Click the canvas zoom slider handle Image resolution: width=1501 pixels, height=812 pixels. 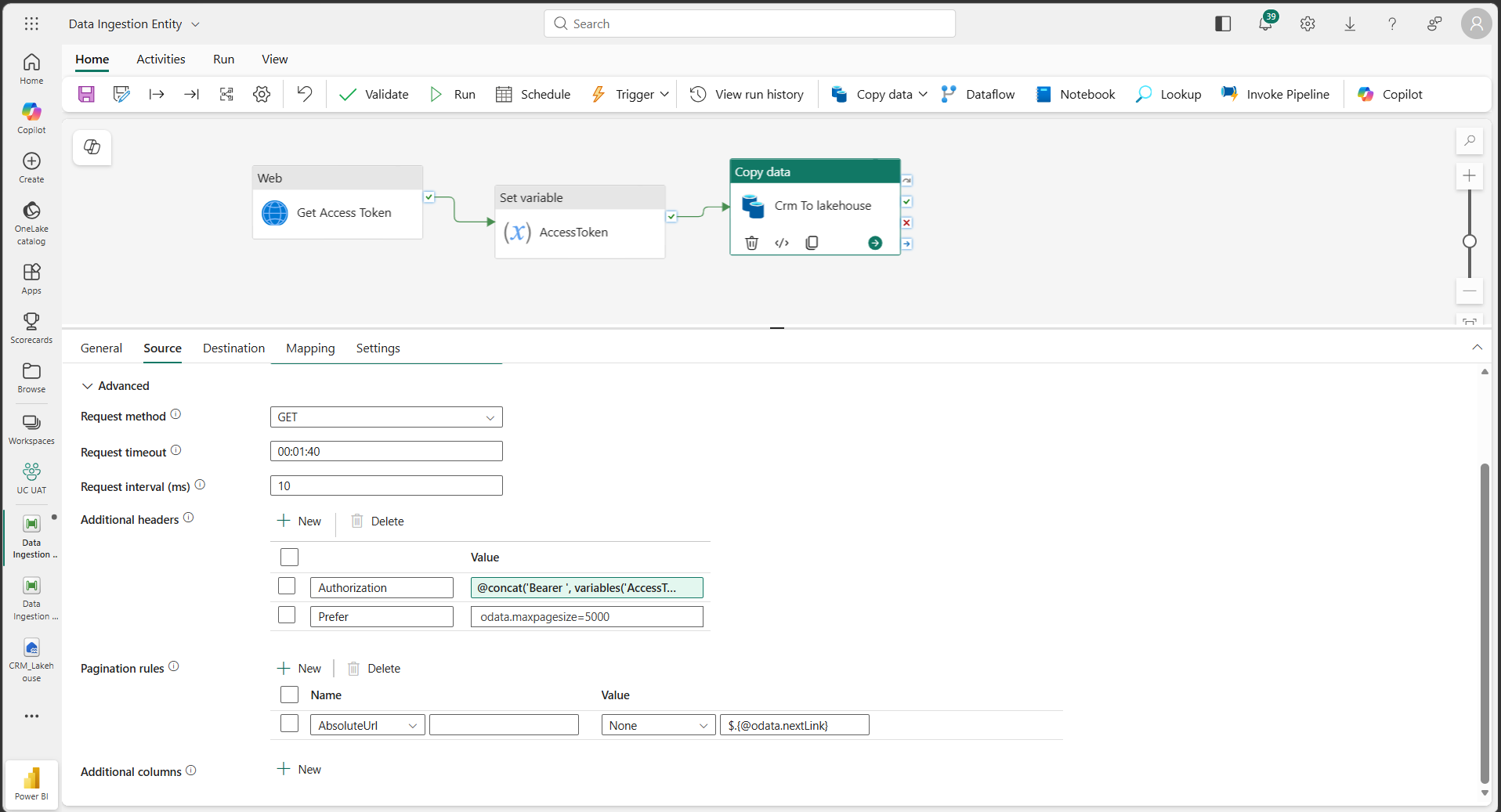pyautogui.click(x=1470, y=241)
